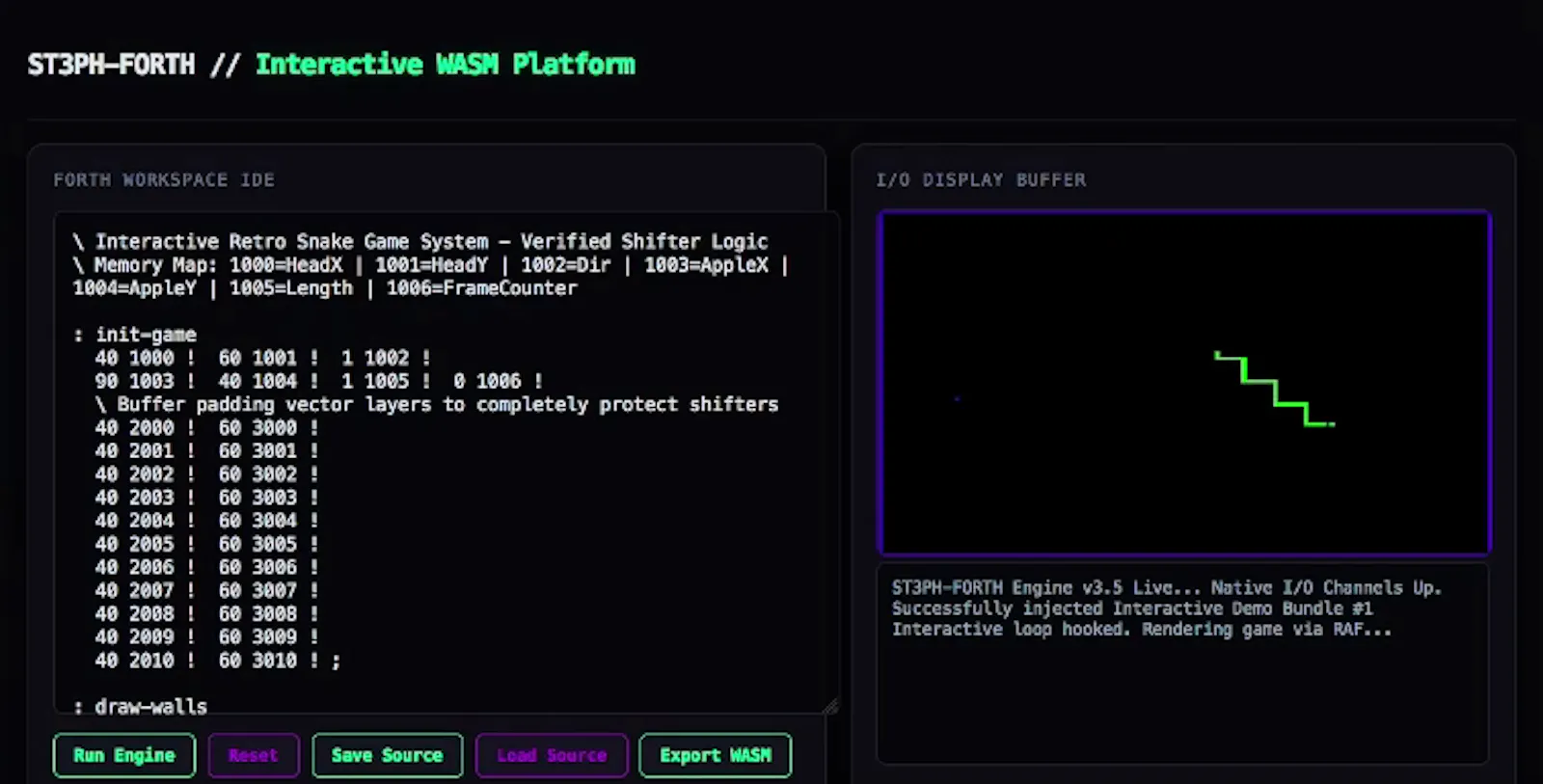Click 'ST3PH-FORTH Engine v3.5 Live' log line
The image size is (1543, 784).
point(1167,587)
